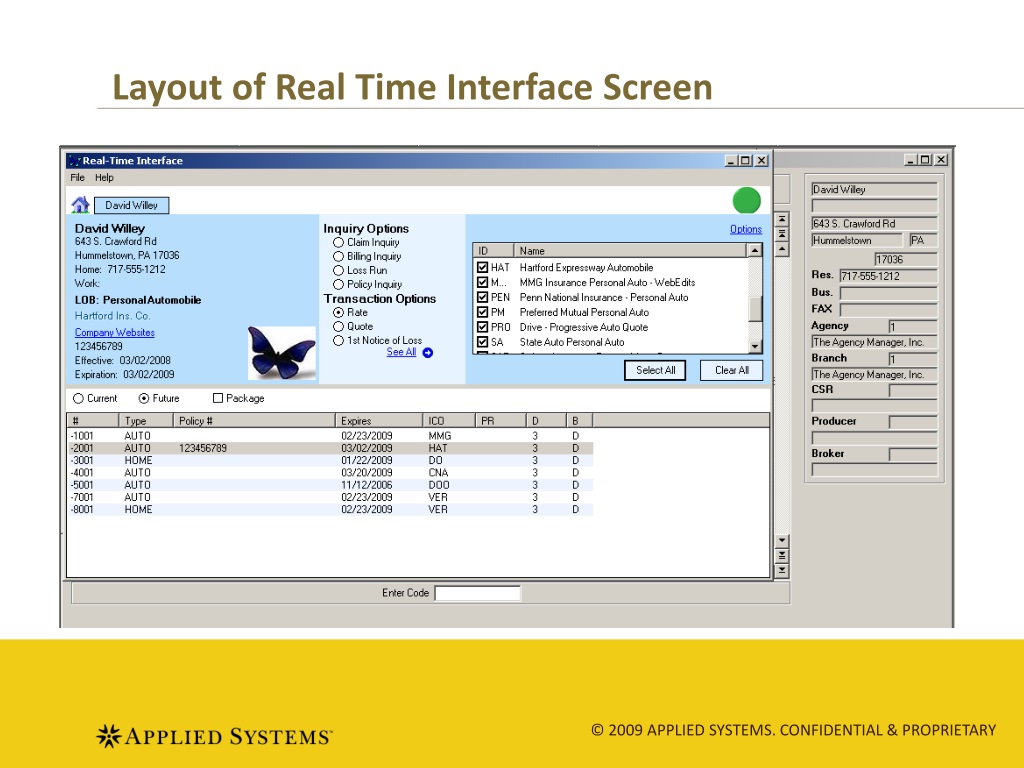Click the Enter Code input field
Viewport: 1024px width, 768px height.
[x=477, y=593]
